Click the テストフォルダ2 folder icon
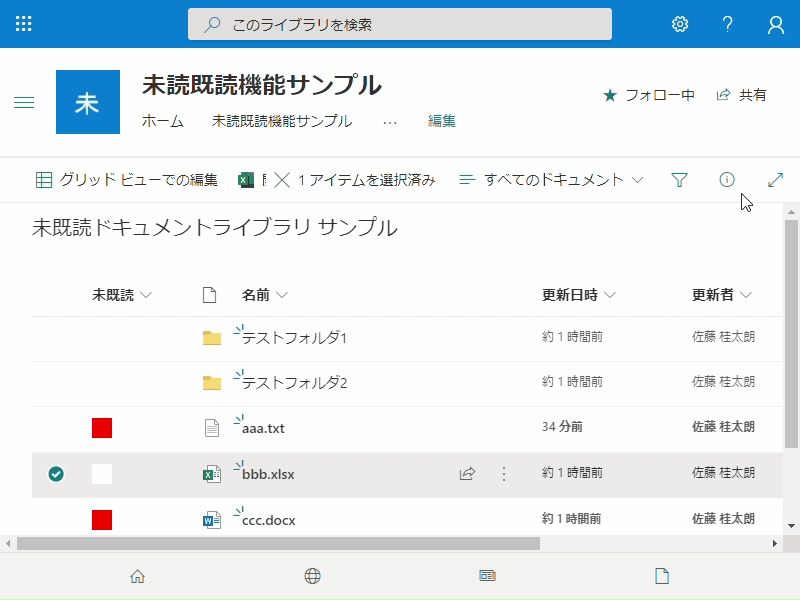Viewport: 800px width, 600px height. (212, 383)
